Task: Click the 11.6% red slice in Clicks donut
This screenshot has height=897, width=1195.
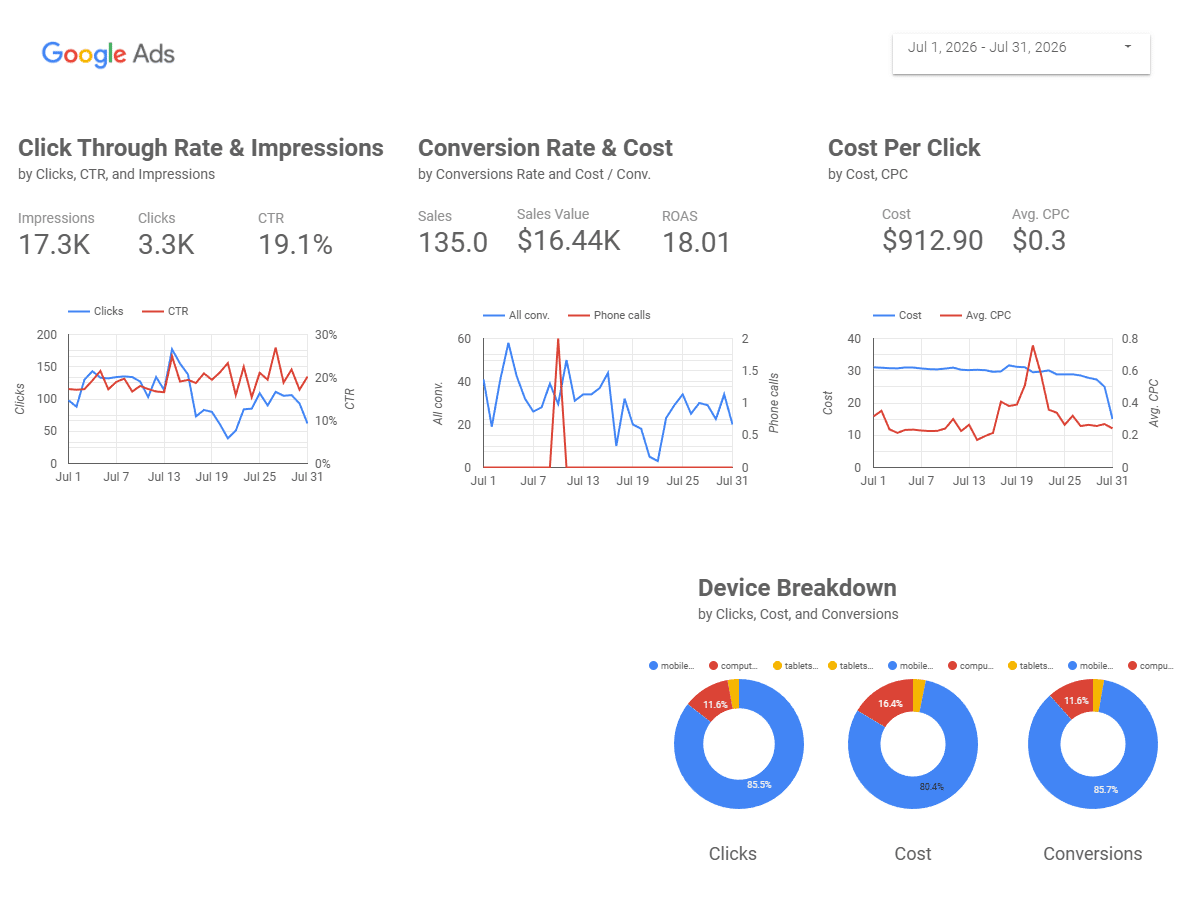Action: coord(714,705)
